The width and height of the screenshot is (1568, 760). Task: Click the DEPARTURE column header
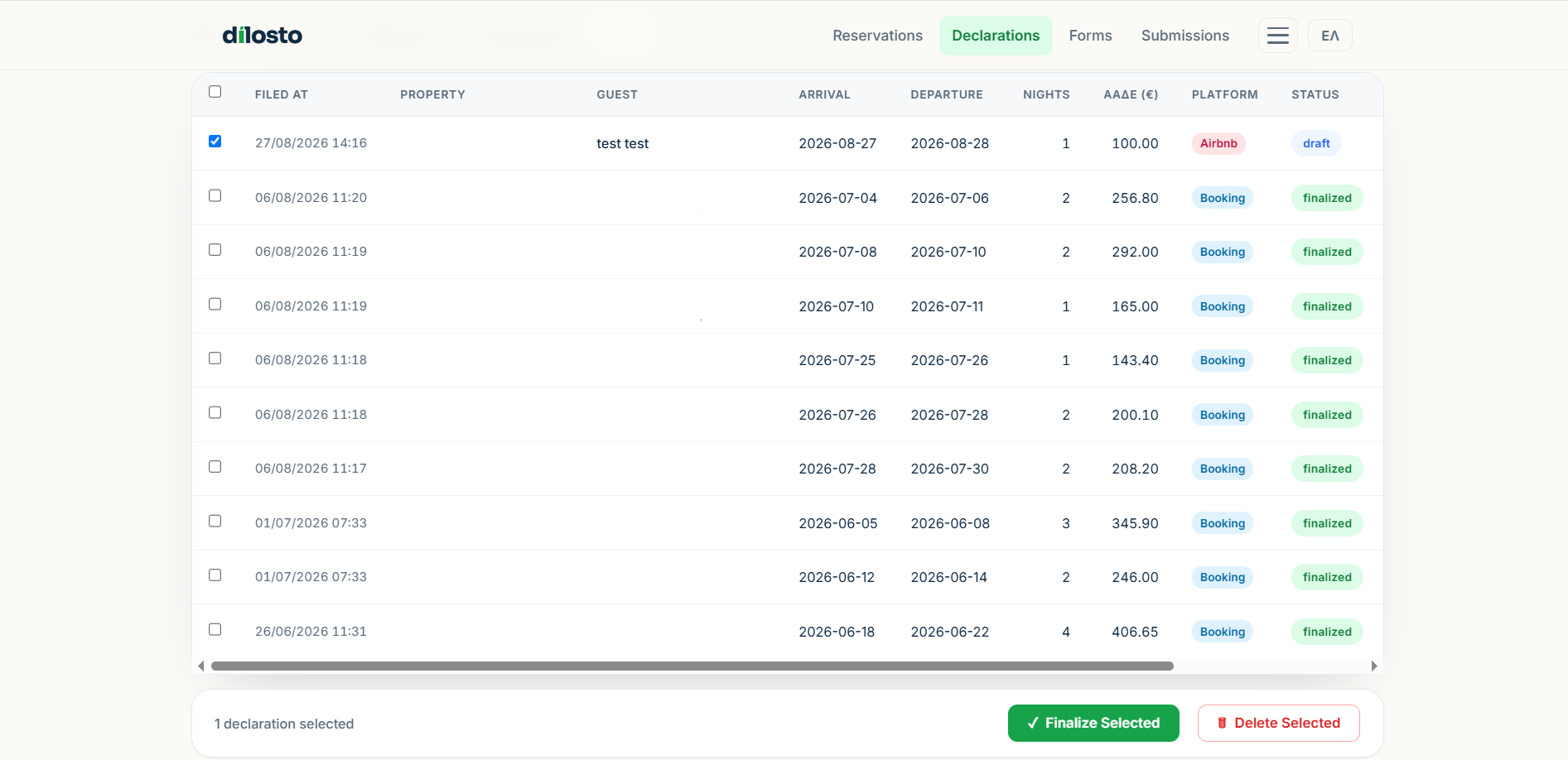[947, 94]
